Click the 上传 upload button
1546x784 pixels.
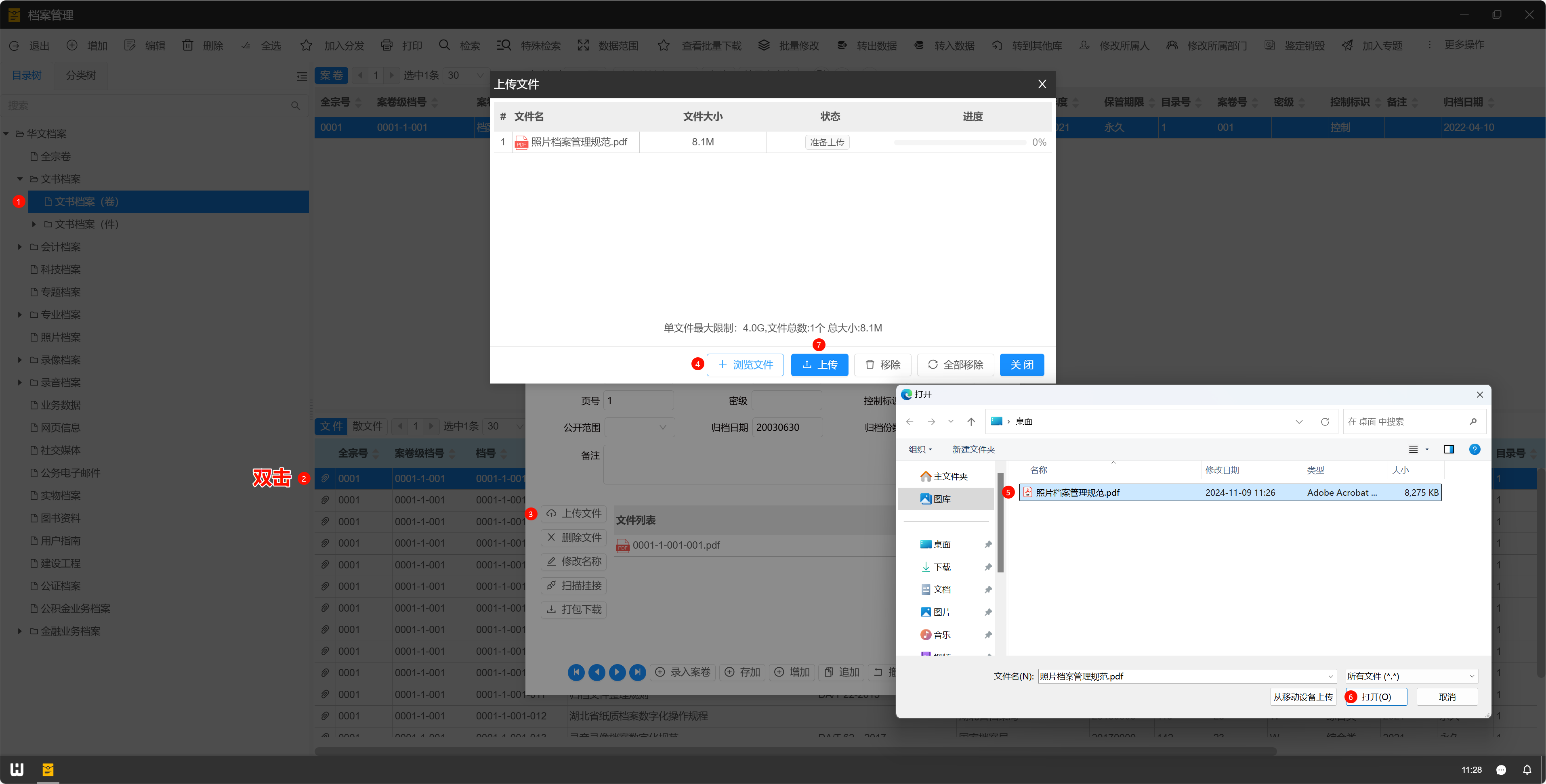[x=819, y=365]
